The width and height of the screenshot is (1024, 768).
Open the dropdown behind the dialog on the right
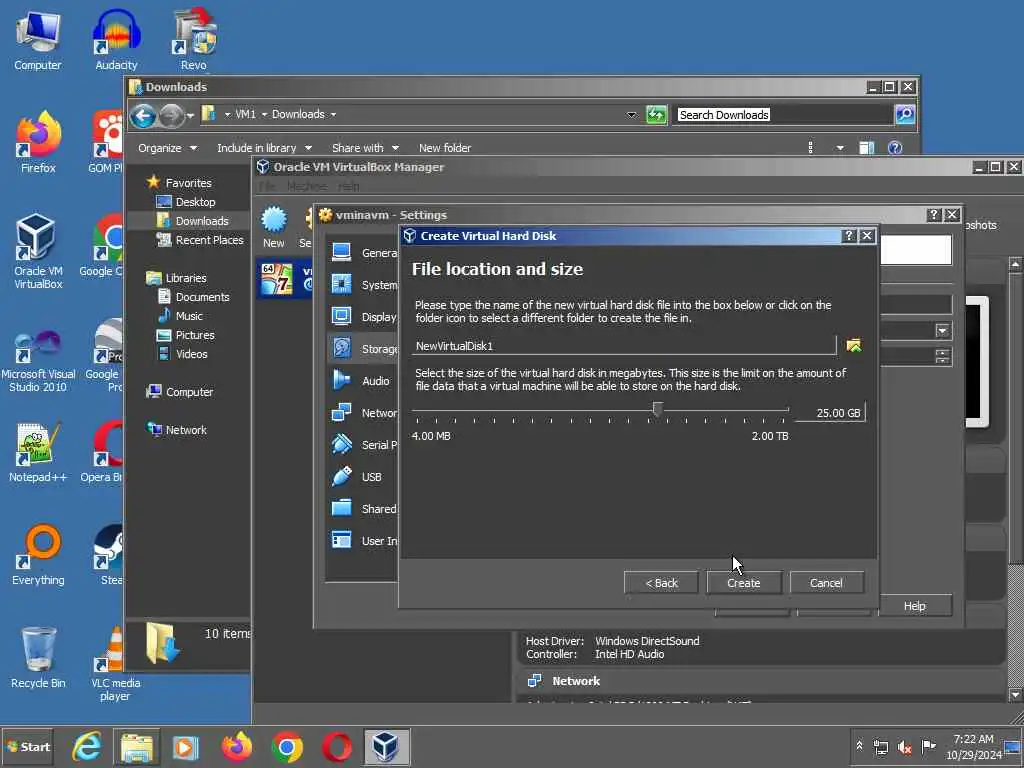pyautogui.click(x=942, y=331)
